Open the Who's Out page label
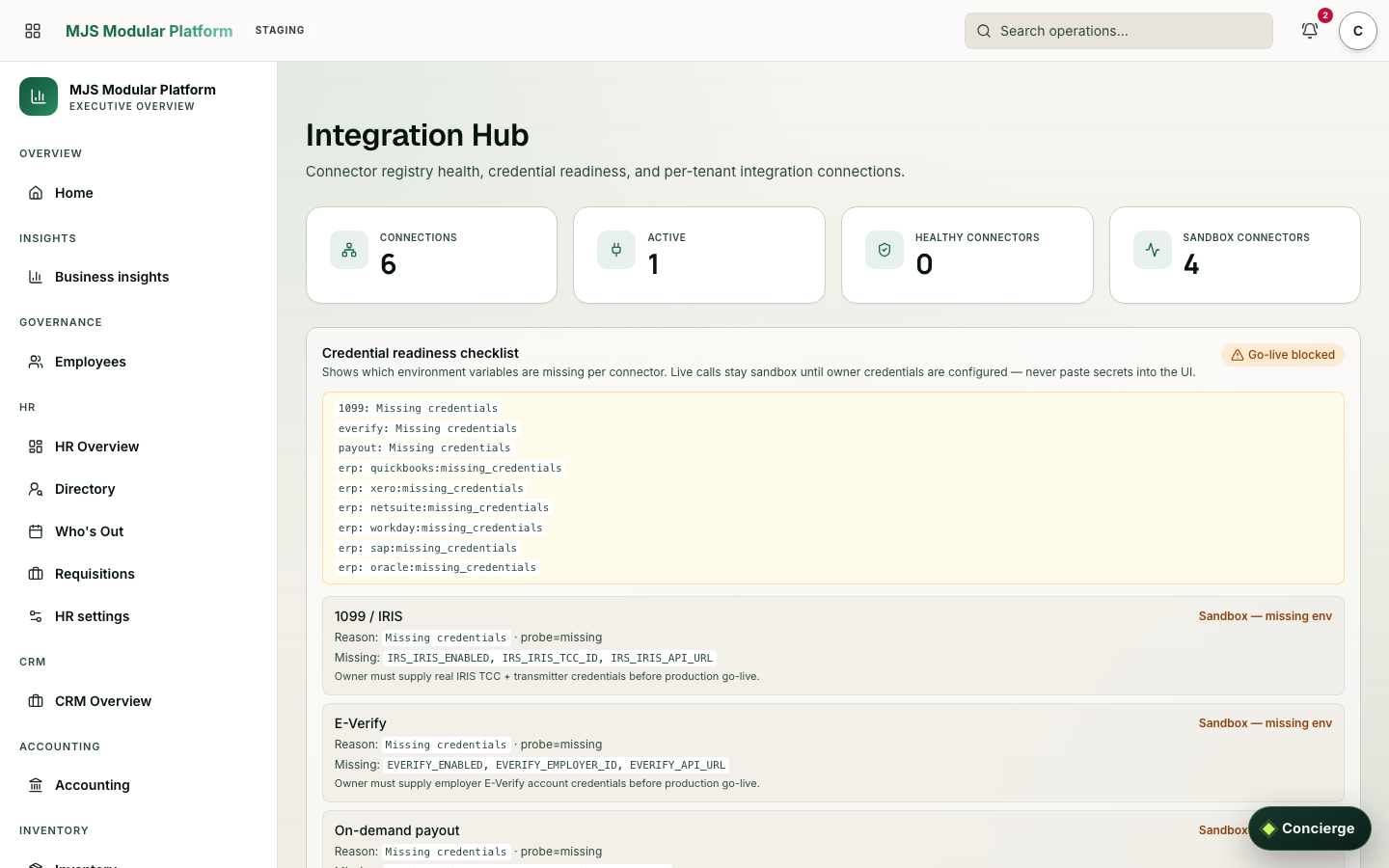The width and height of the screenshot is (1389, 868). [x=90, y=531]
